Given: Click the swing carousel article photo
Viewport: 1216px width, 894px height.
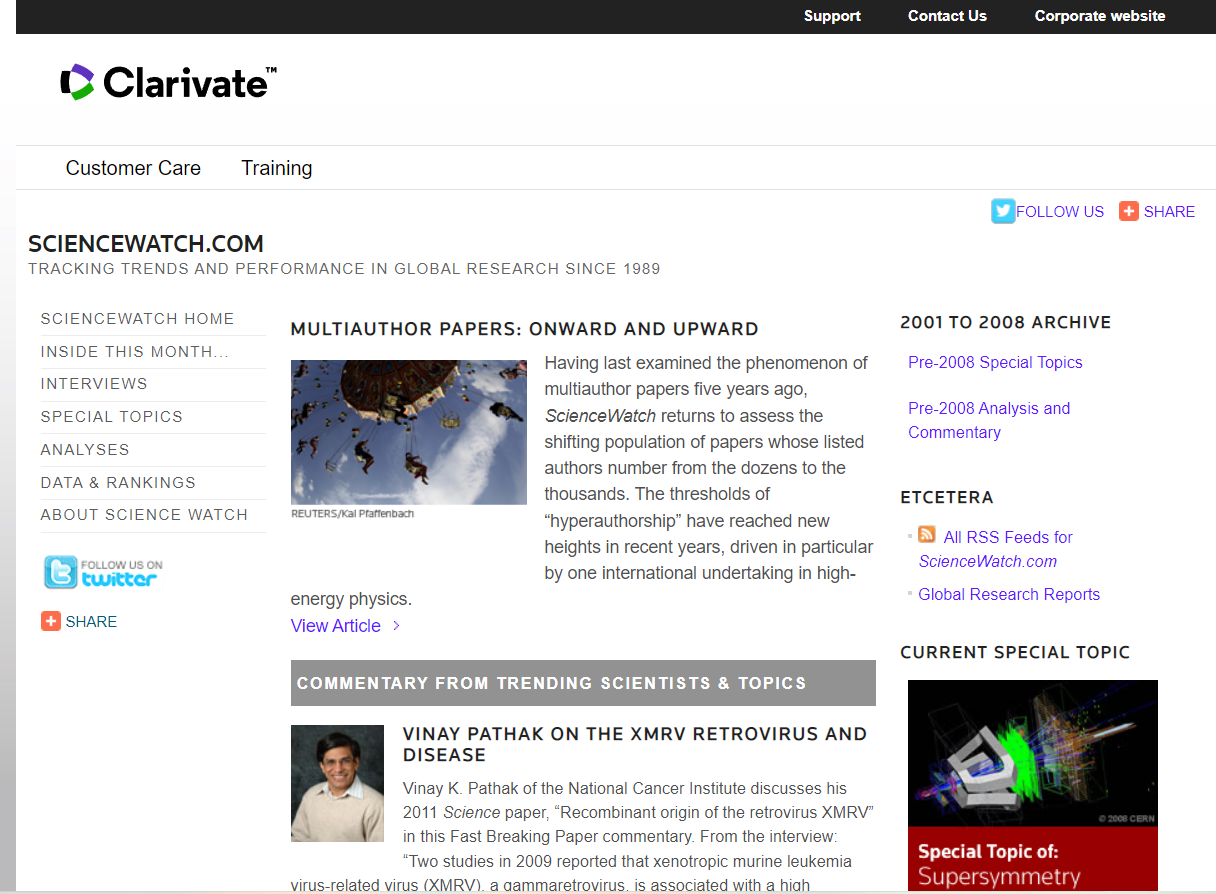Looking at the screenshot, I should point(409,432).
